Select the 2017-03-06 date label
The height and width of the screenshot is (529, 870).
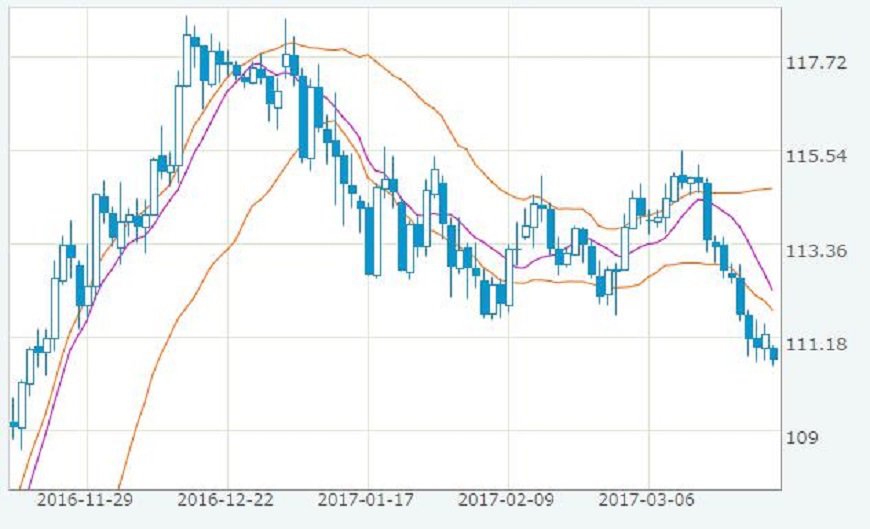(x=648, y=498)
